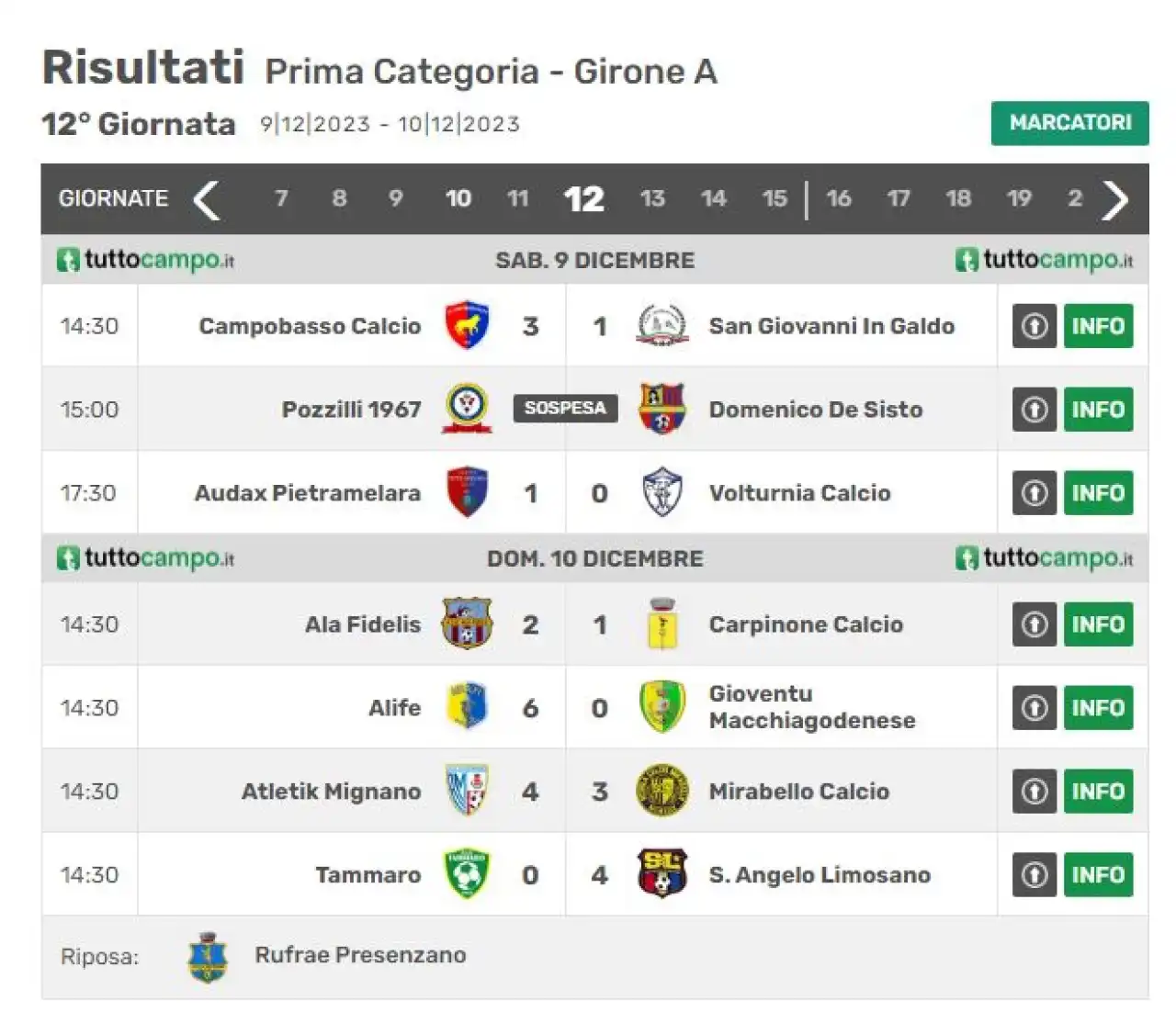Open INFO for Audax Pietramelara match
Image resolution: width=1176 pixels, height=1023 pixels.
[1098, 493]
